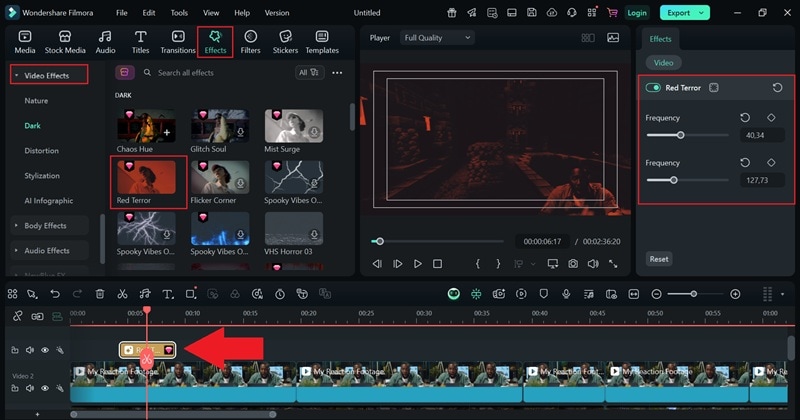Click the Search all effects field
The image size is (800, 420).
coord(214,73)
